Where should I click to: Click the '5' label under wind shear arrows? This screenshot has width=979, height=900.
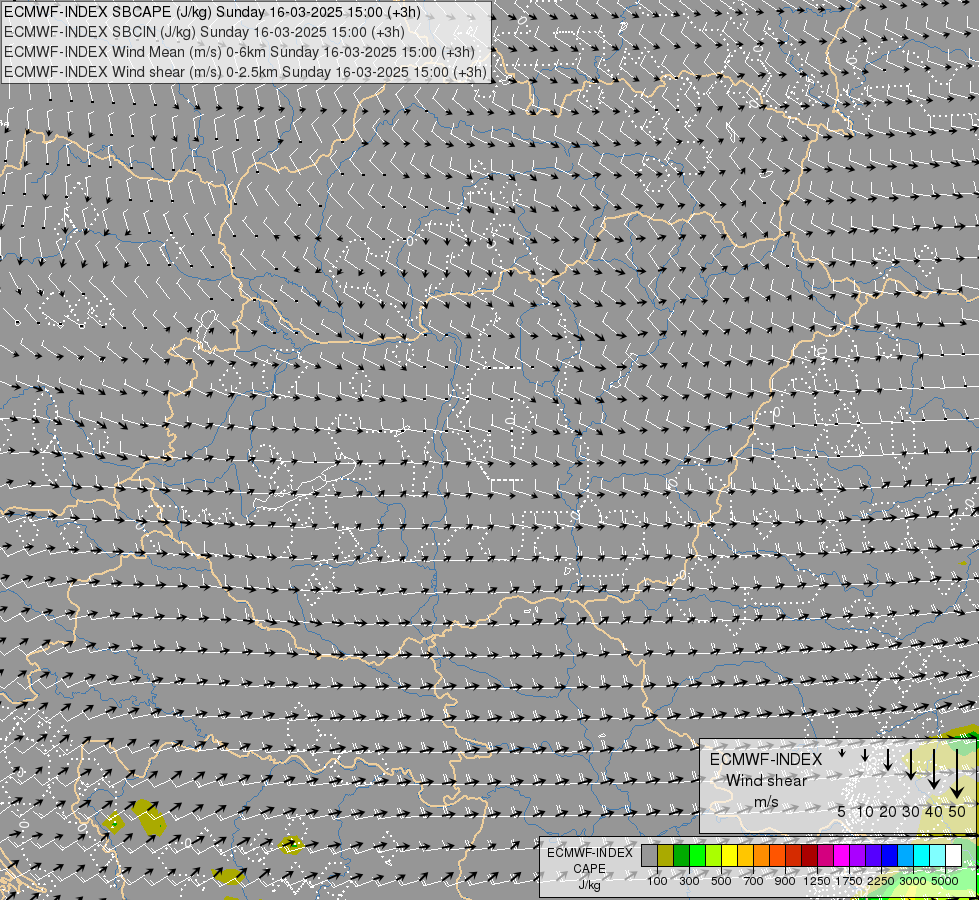(842, 811)
